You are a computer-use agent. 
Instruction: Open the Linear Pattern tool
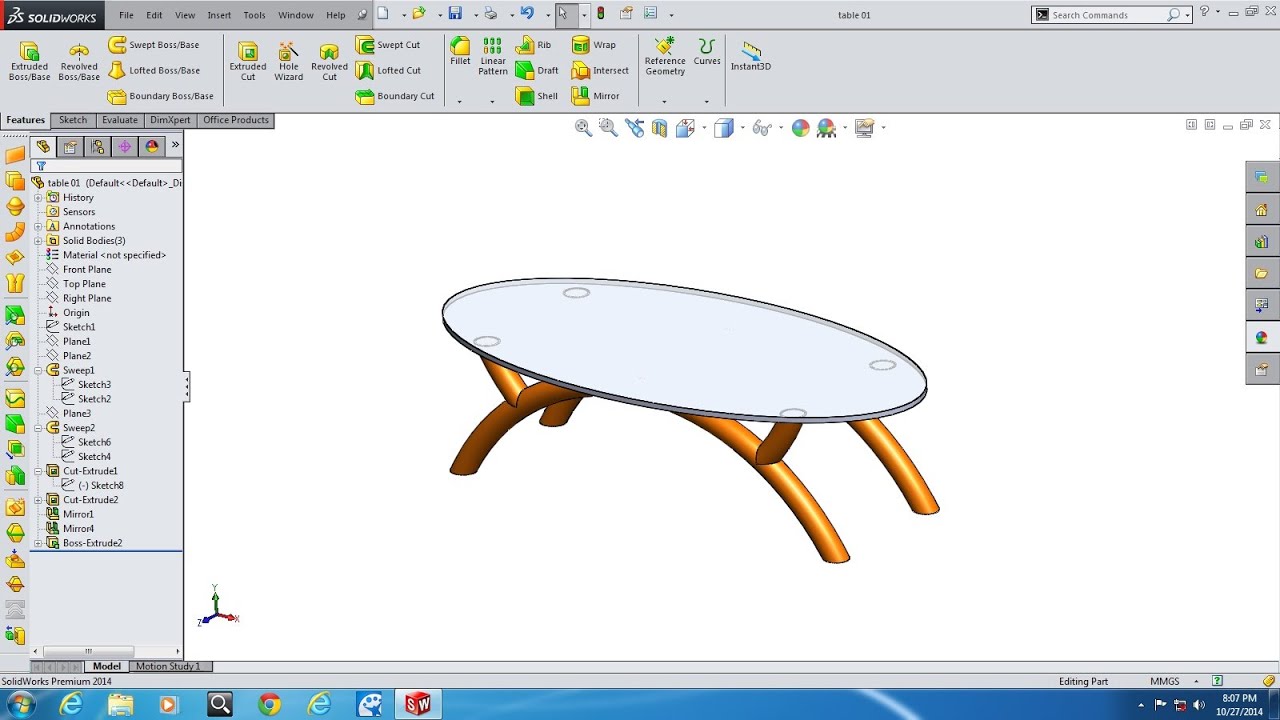point(493,57)
